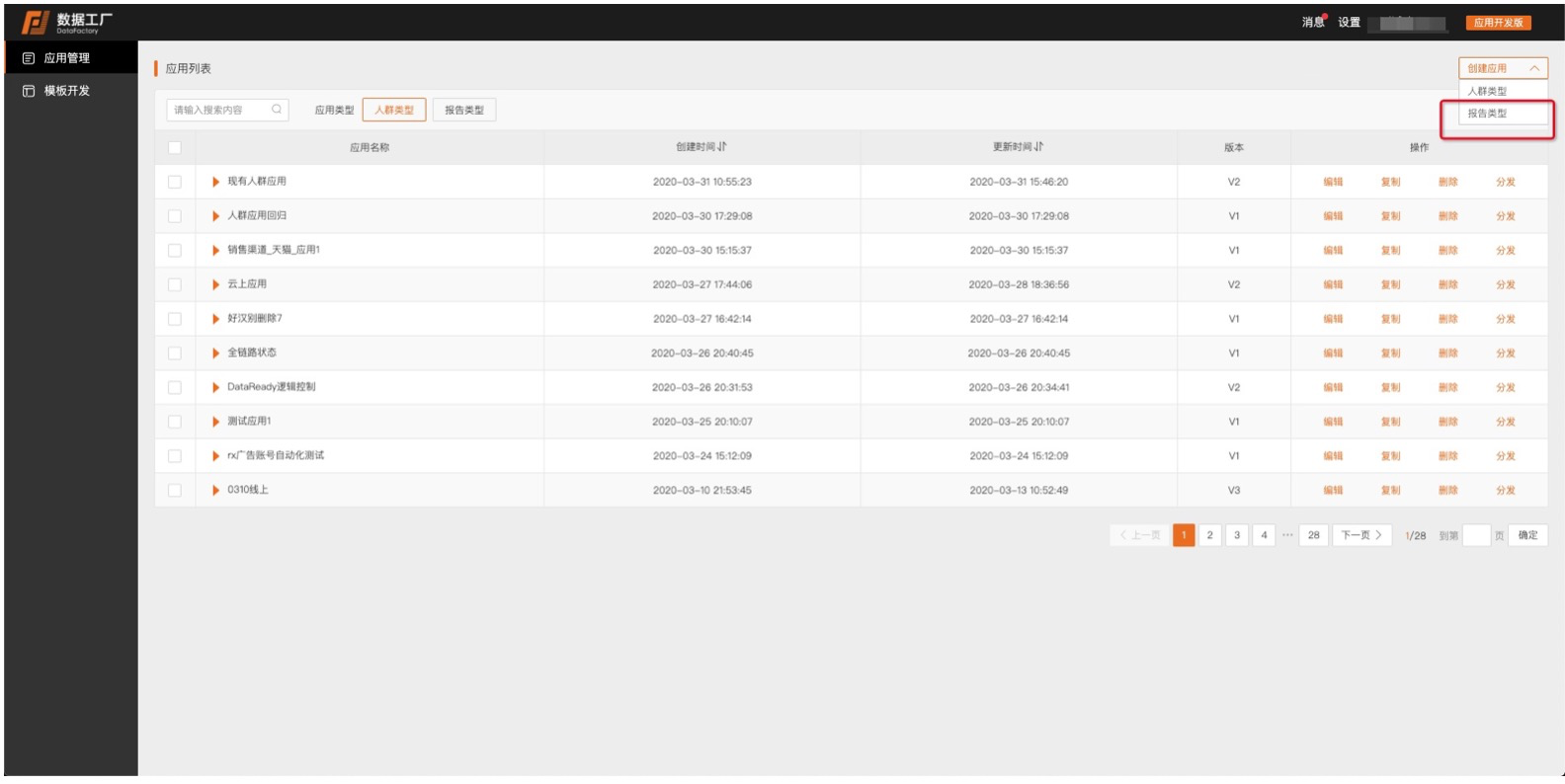The image size is (1565, 784).
Task: Click the 模板开发 sidebar icon
Action: [29, 91]
